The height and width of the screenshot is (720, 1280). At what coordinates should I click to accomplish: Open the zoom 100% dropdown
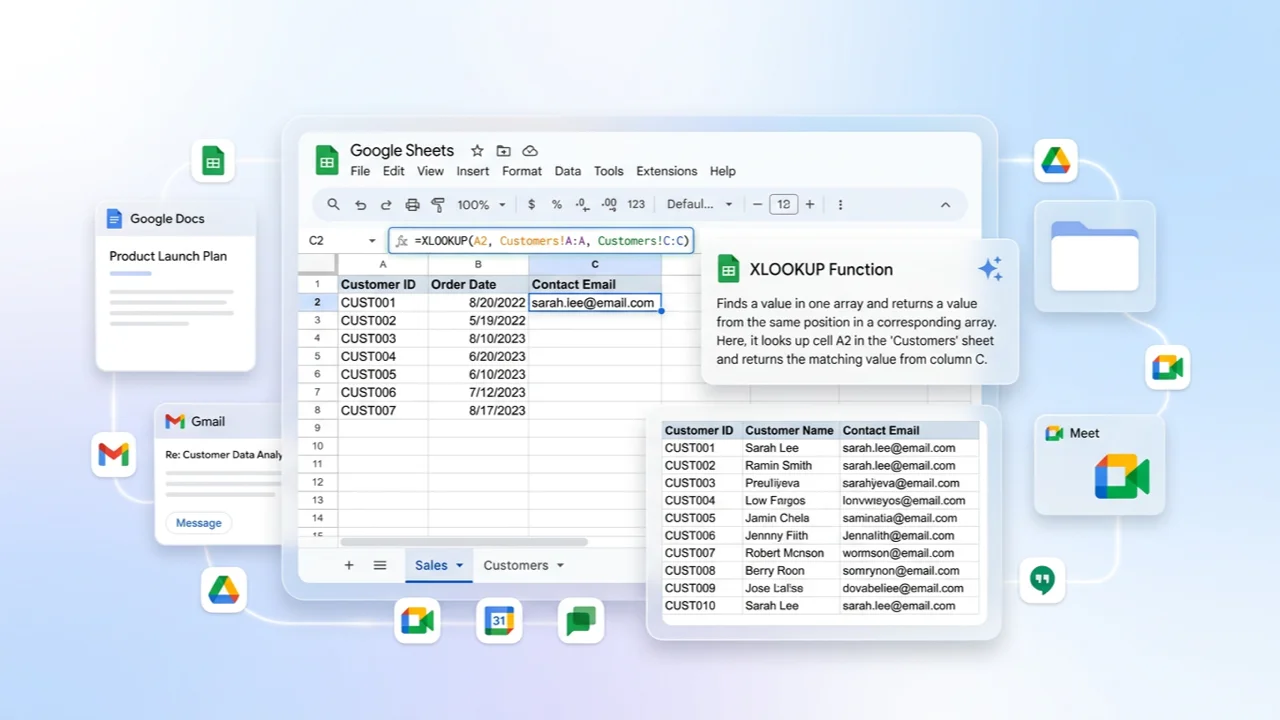480,204
